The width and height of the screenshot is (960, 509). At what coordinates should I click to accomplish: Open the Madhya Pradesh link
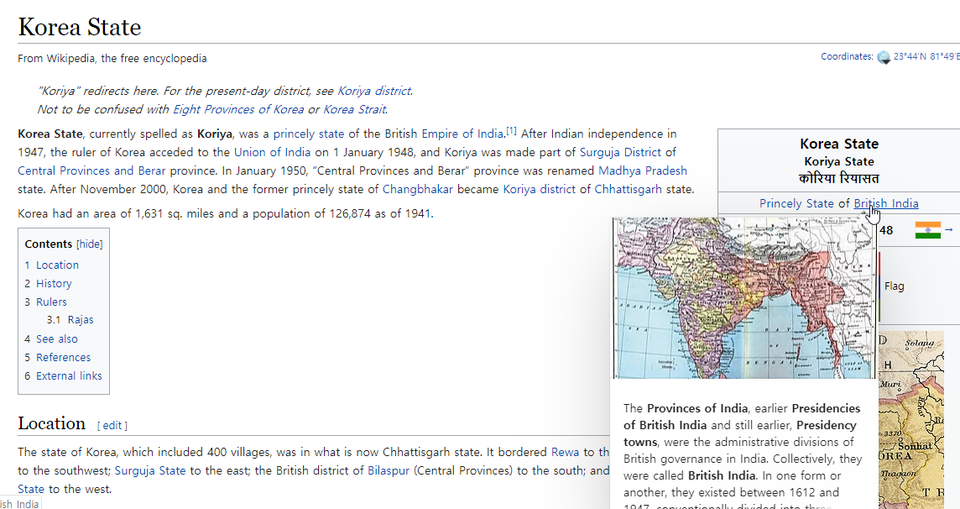tap(643, 170)
